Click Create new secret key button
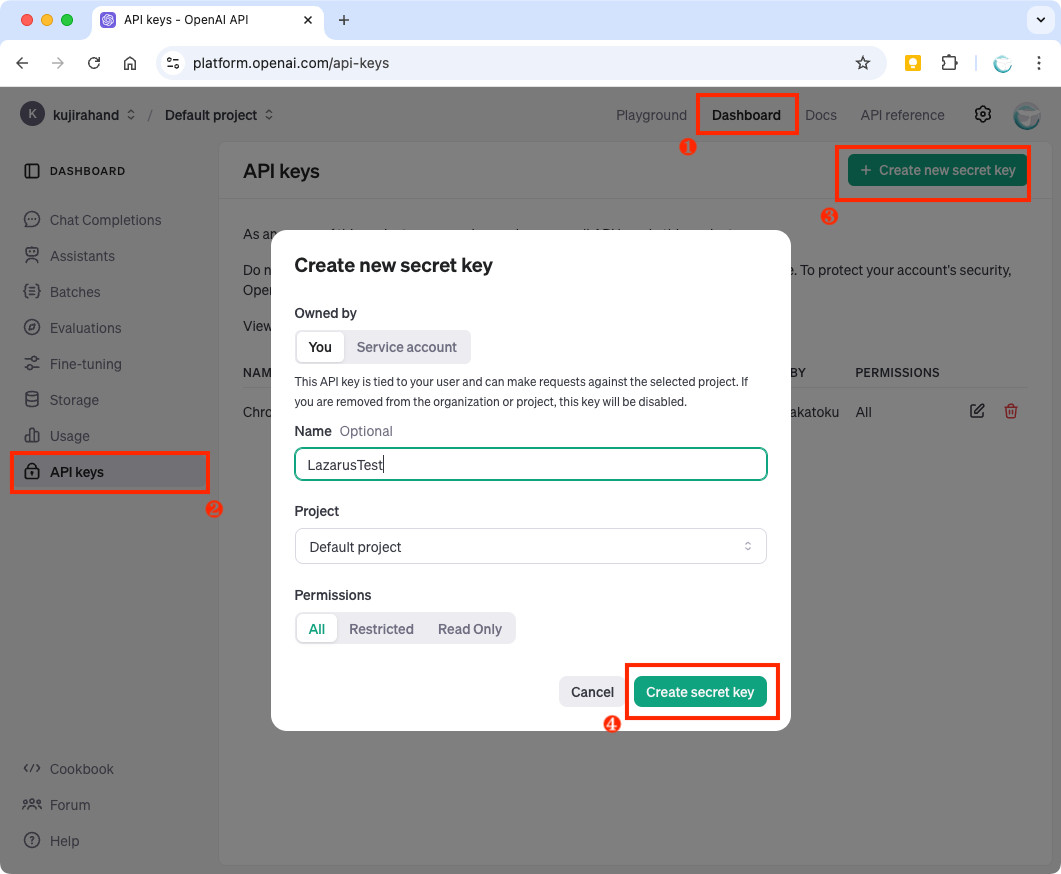This screenshot has width=1061, height=874. coord(937,170)
